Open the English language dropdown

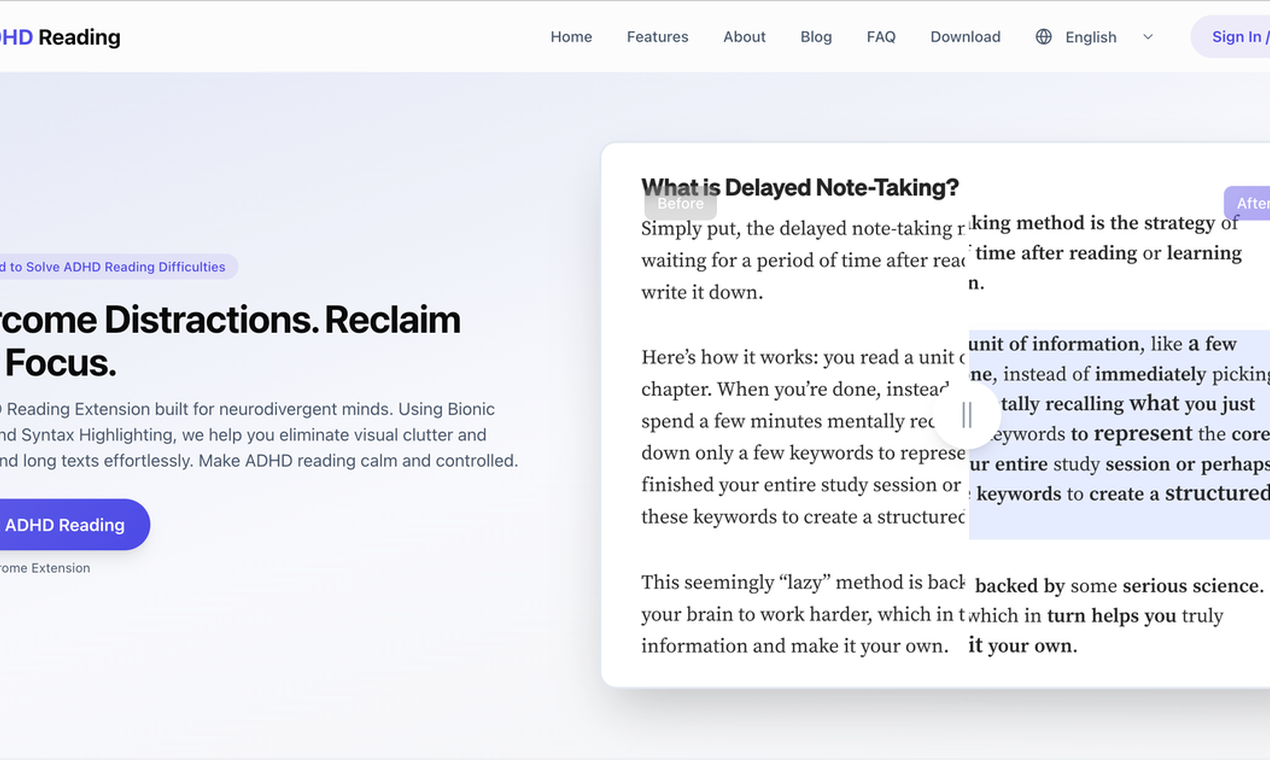coord(1094,37)
